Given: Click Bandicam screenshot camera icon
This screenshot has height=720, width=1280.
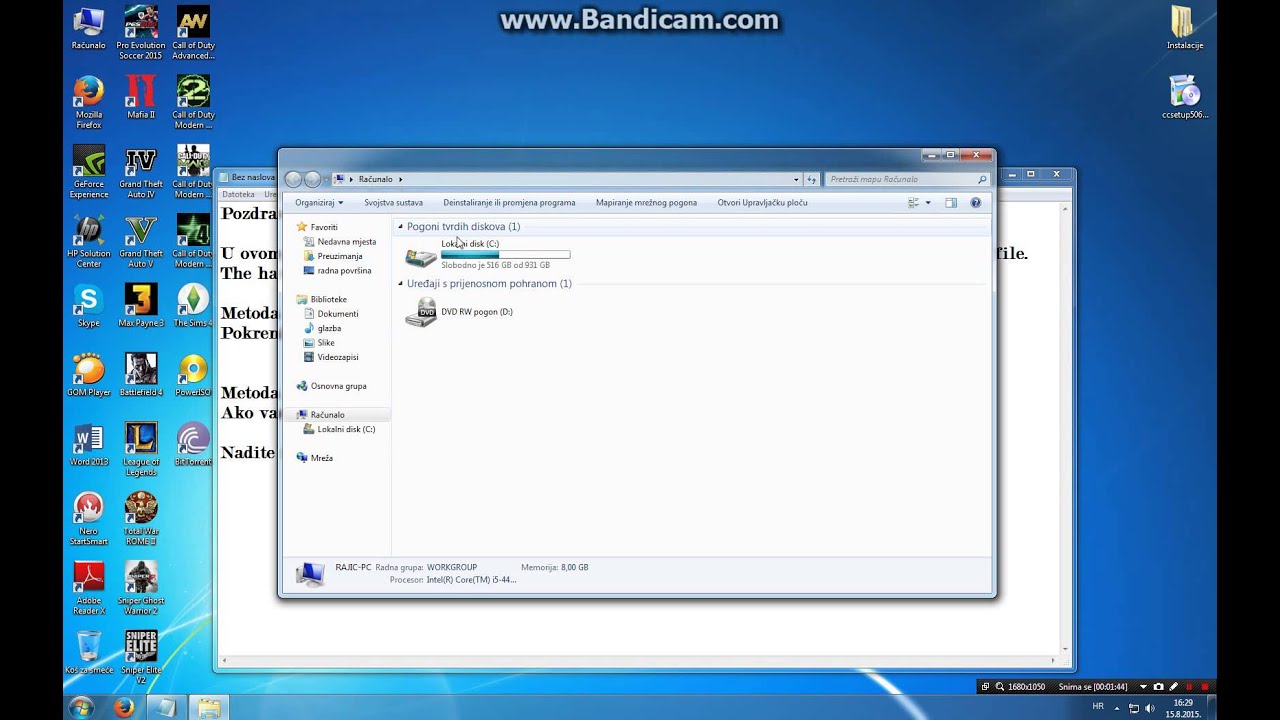Looking at the screenshot, I should tap(1158, 687).
